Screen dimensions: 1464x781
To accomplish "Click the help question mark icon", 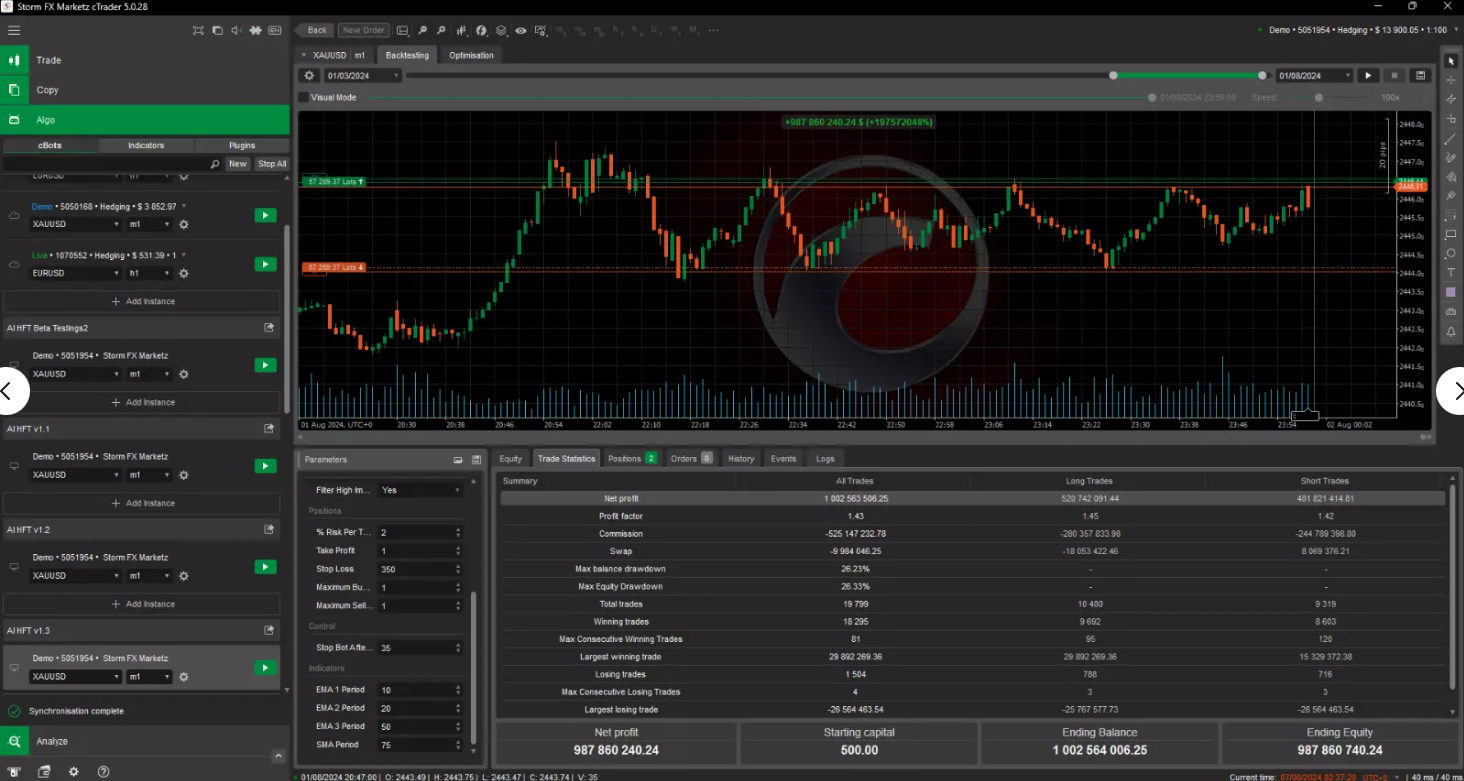I will click(103, 771).
